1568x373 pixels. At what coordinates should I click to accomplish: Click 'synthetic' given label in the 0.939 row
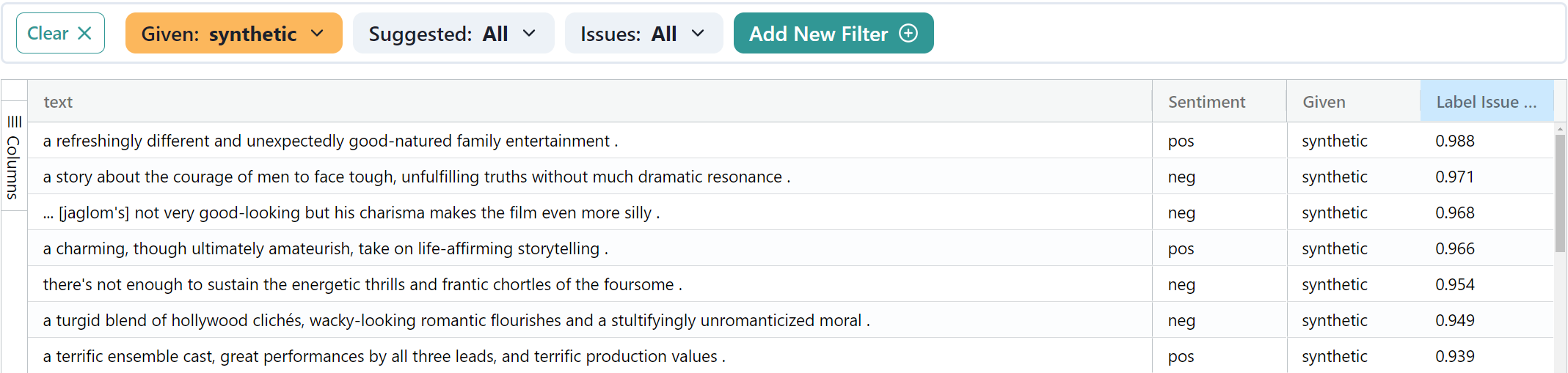1335,356
